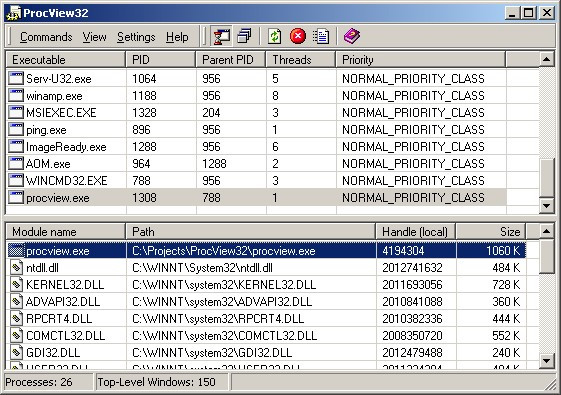Click the ntdll.dll module icon
This screenshot has width=561, height=395.
[x=16, y=268]
